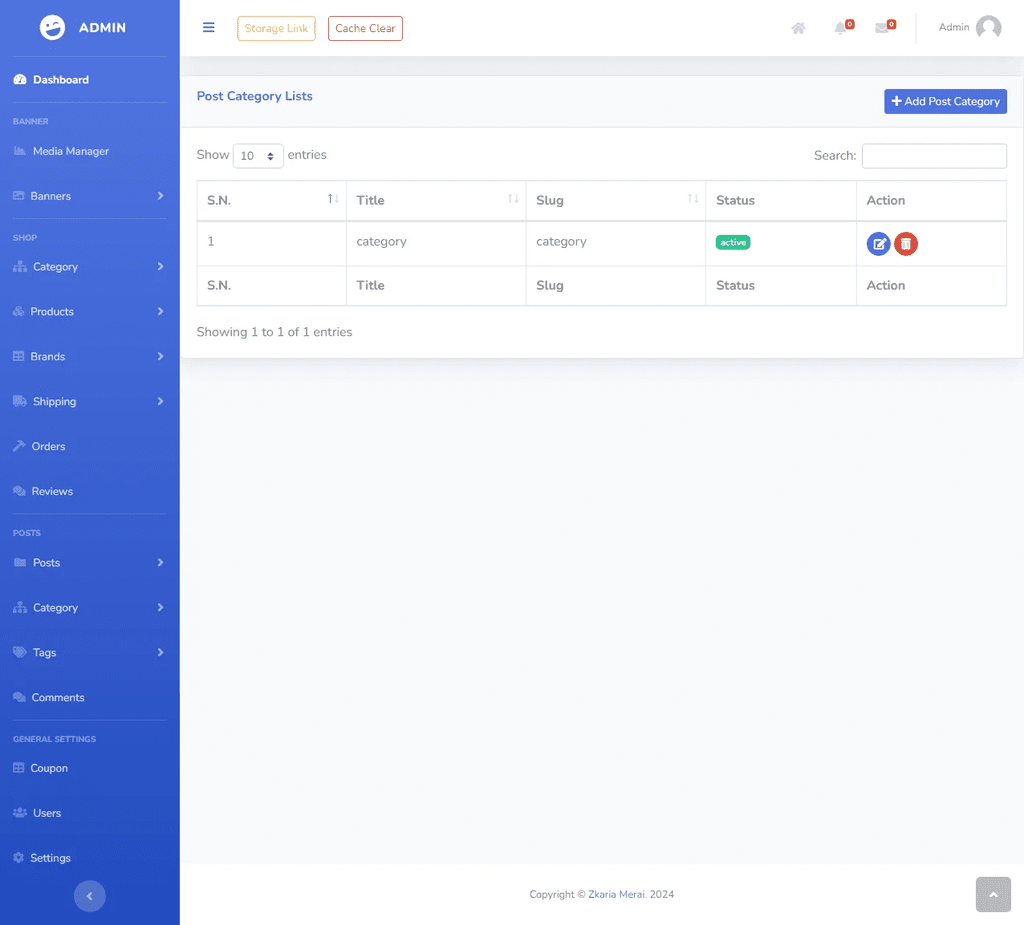Click the Coupon table icon
The image size is (1024, 925).
[x=18, y=768]
